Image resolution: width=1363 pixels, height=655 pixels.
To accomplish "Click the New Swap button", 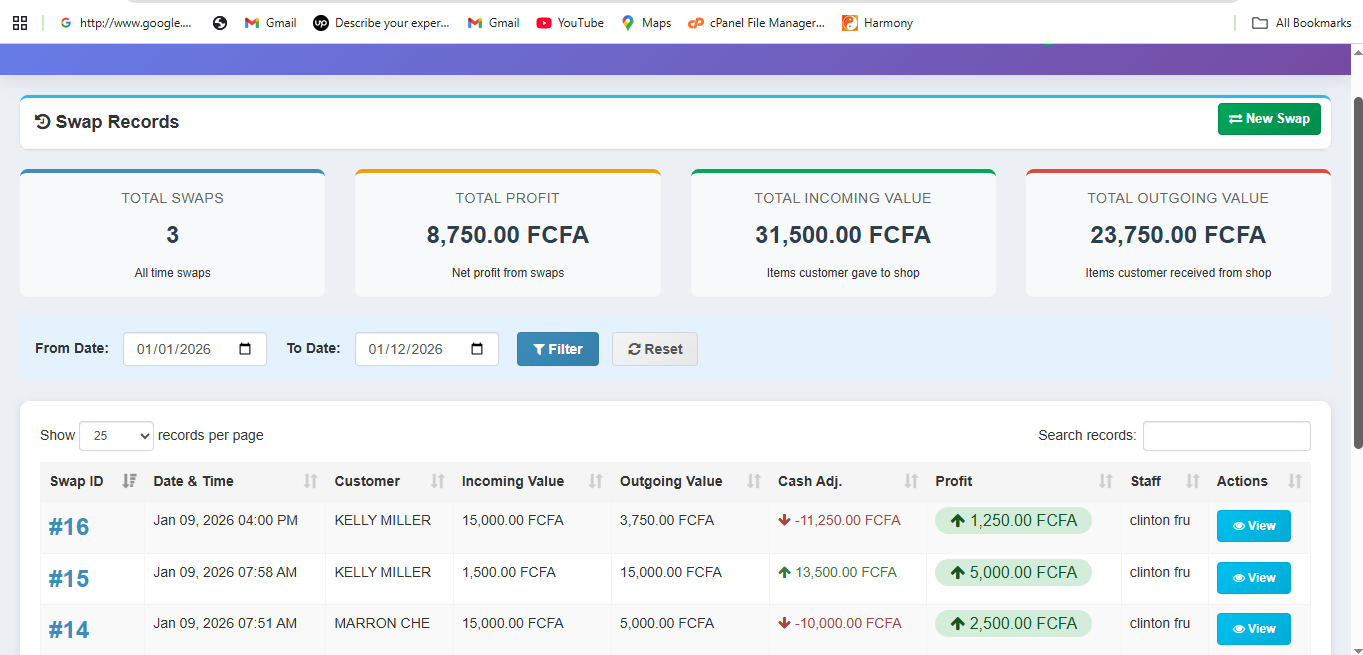I will pyautogui.click(x=1269, y=118).
